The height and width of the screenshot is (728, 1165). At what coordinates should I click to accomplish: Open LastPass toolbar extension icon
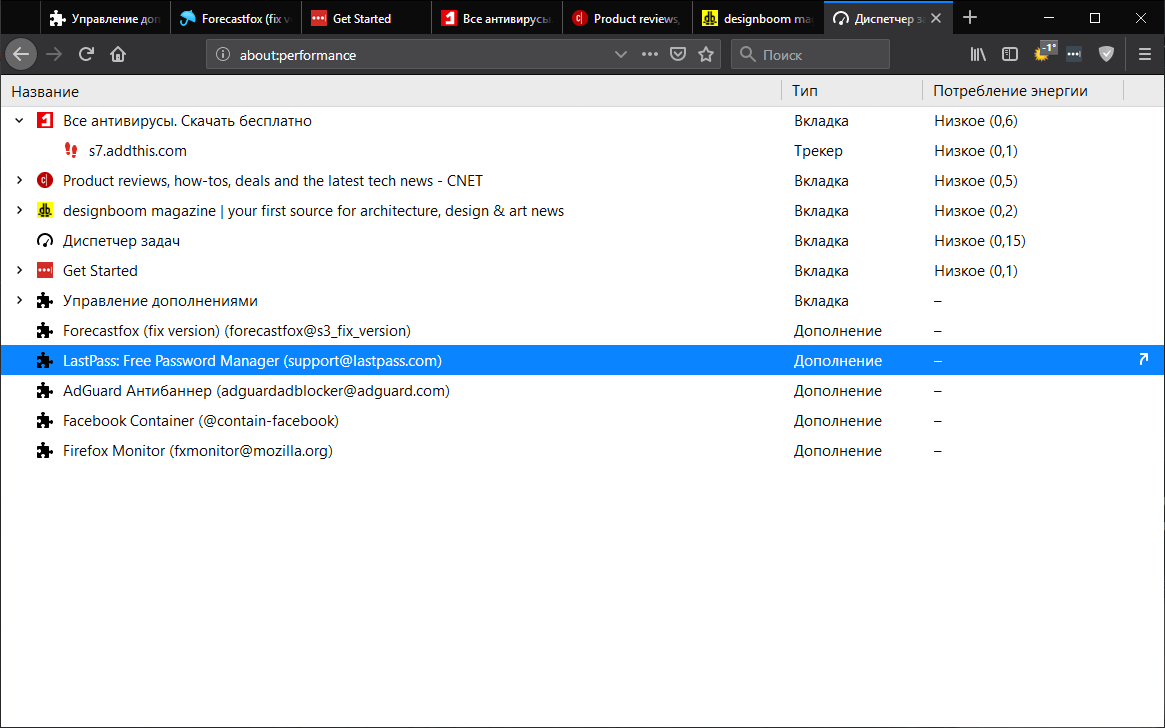pos(1074,54)
